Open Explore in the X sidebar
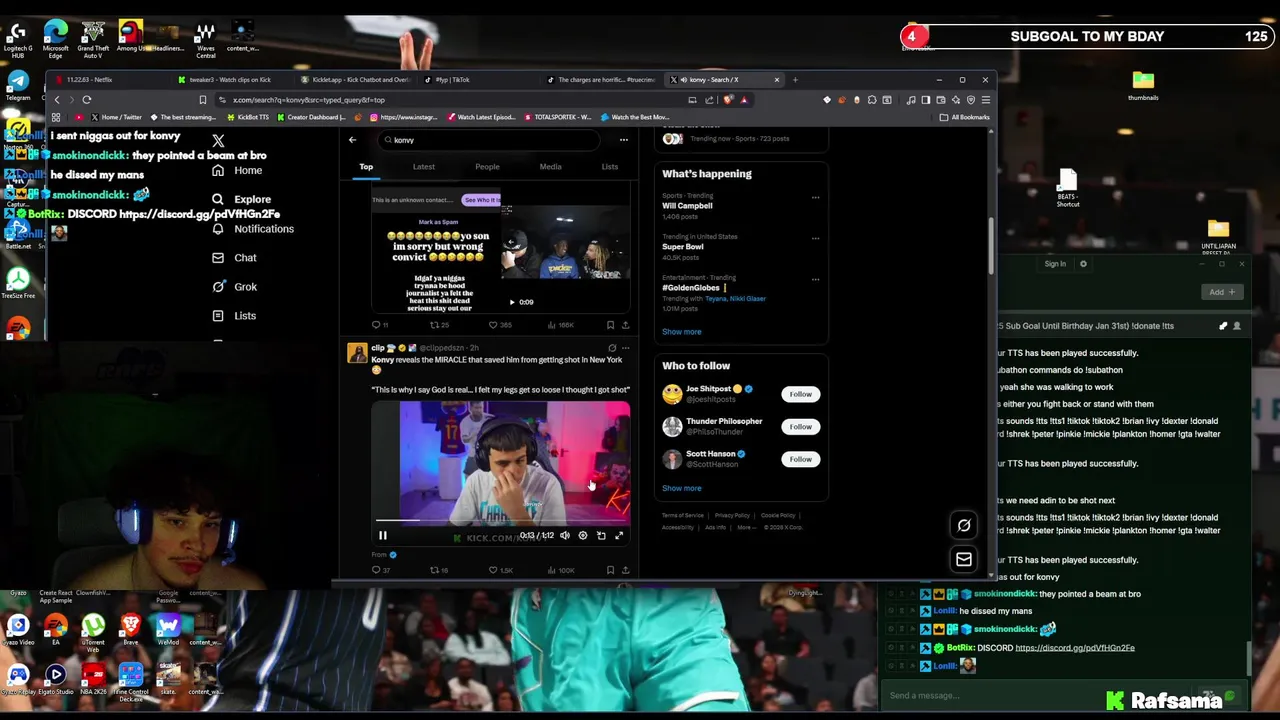This screenshot has height=720, width=1280. 241,199
